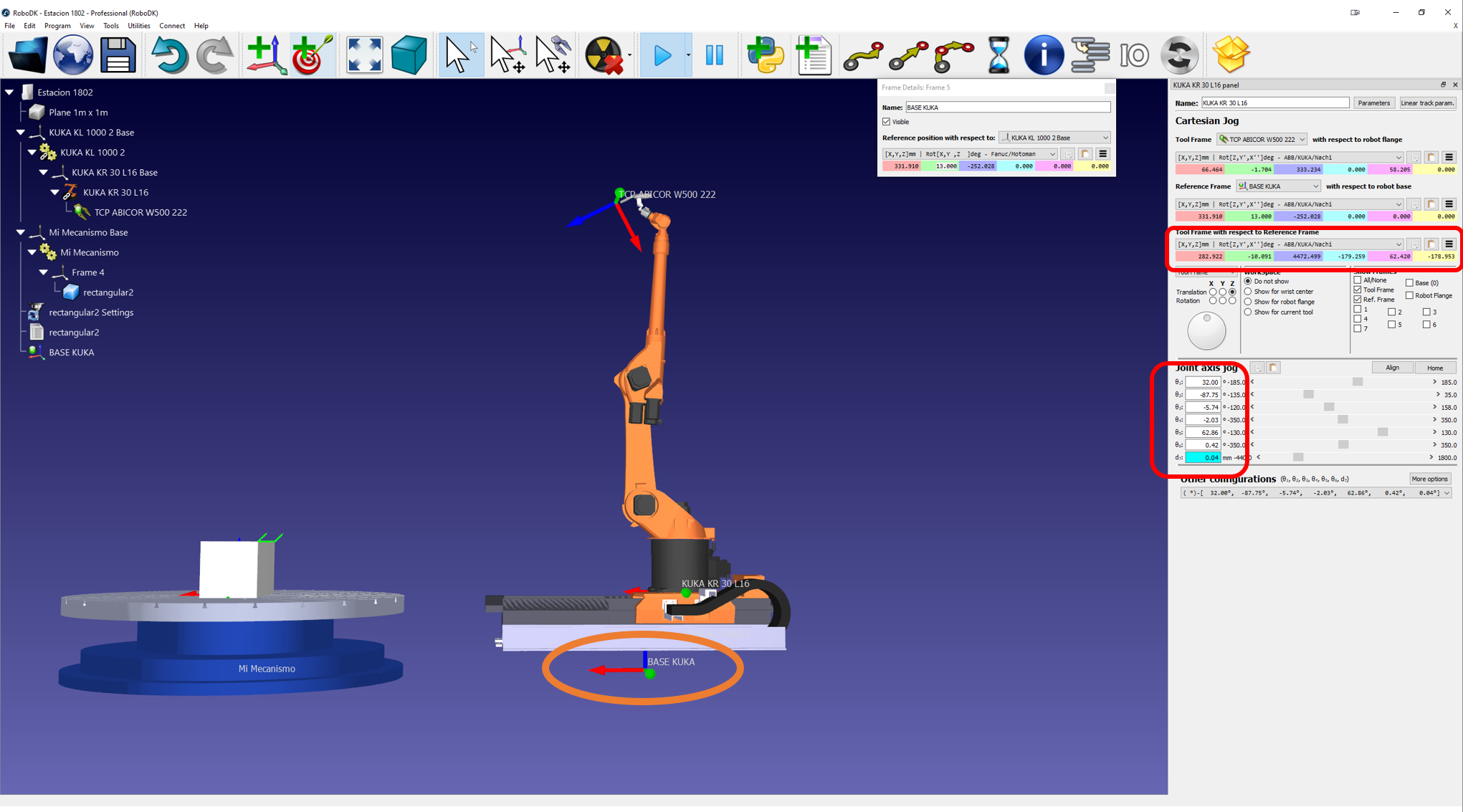The height and width of the screenshot is (812, 1463).
Task: Click the first joint axis slider handle
Action: [x=1357, y=382]
